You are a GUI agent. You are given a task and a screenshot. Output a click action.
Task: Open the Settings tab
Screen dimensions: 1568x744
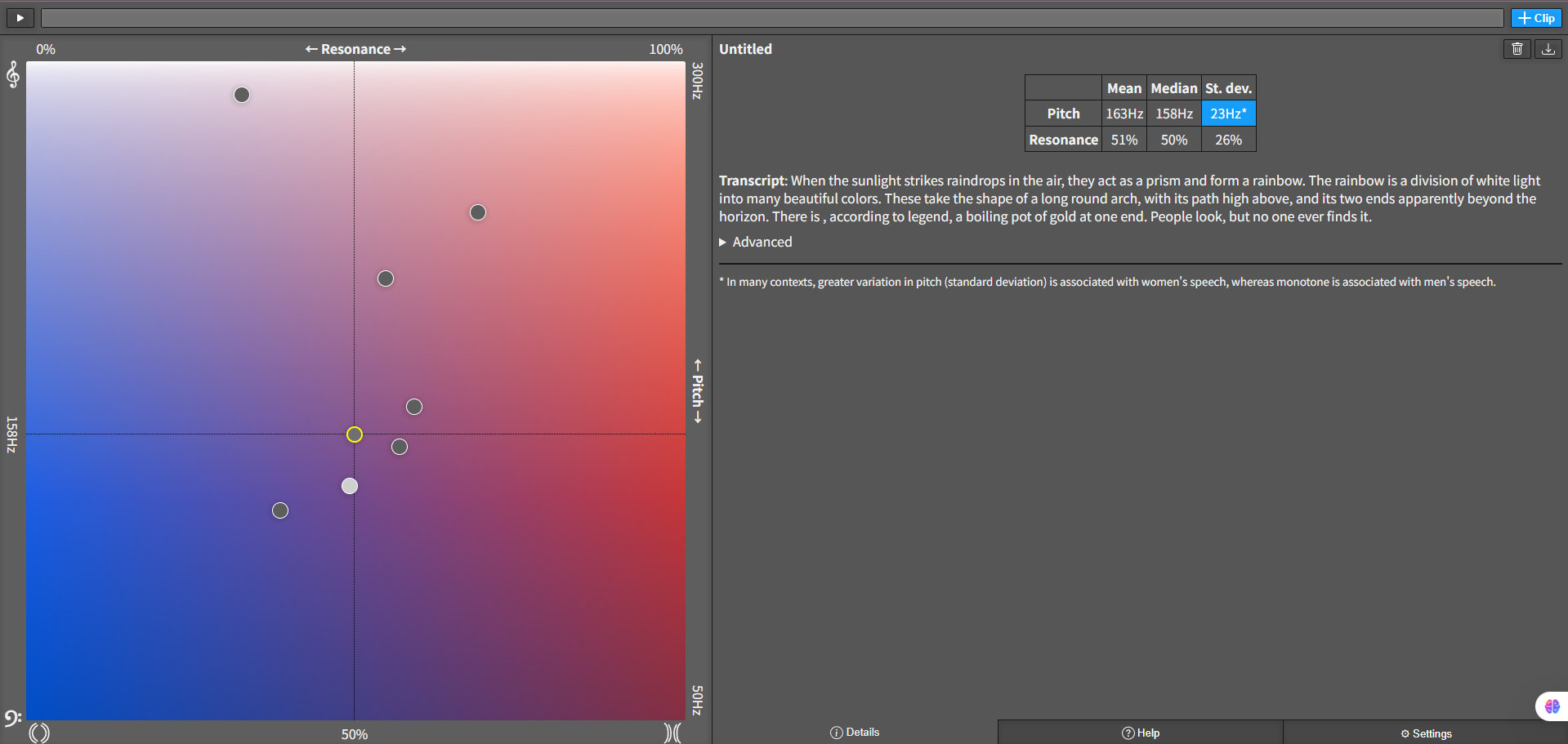[x=1426, y=733]
